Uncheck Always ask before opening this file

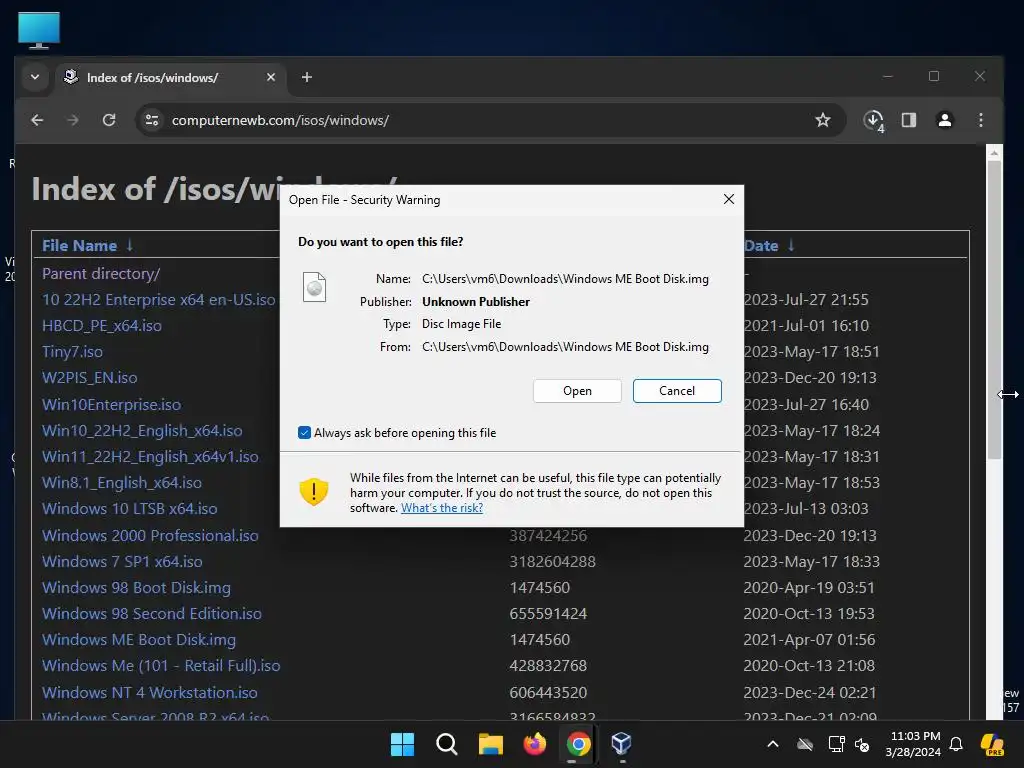pyautogui.click(x=304, y=433)
